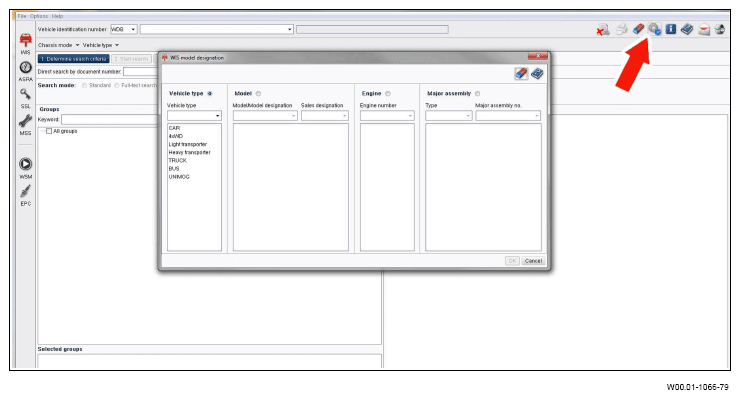Open the Options menu

[39, 16]
